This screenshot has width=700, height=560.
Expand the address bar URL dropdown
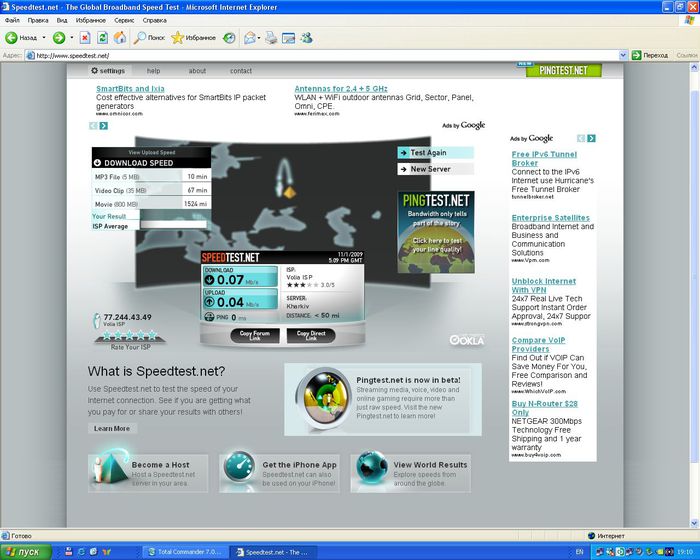(623, 55)
